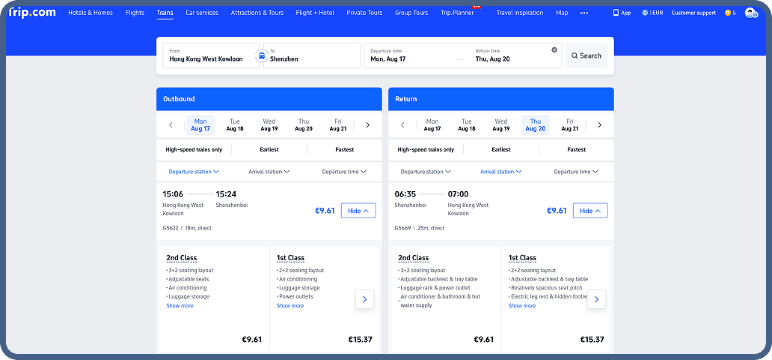Open the App download link

(x=621, y=13)
